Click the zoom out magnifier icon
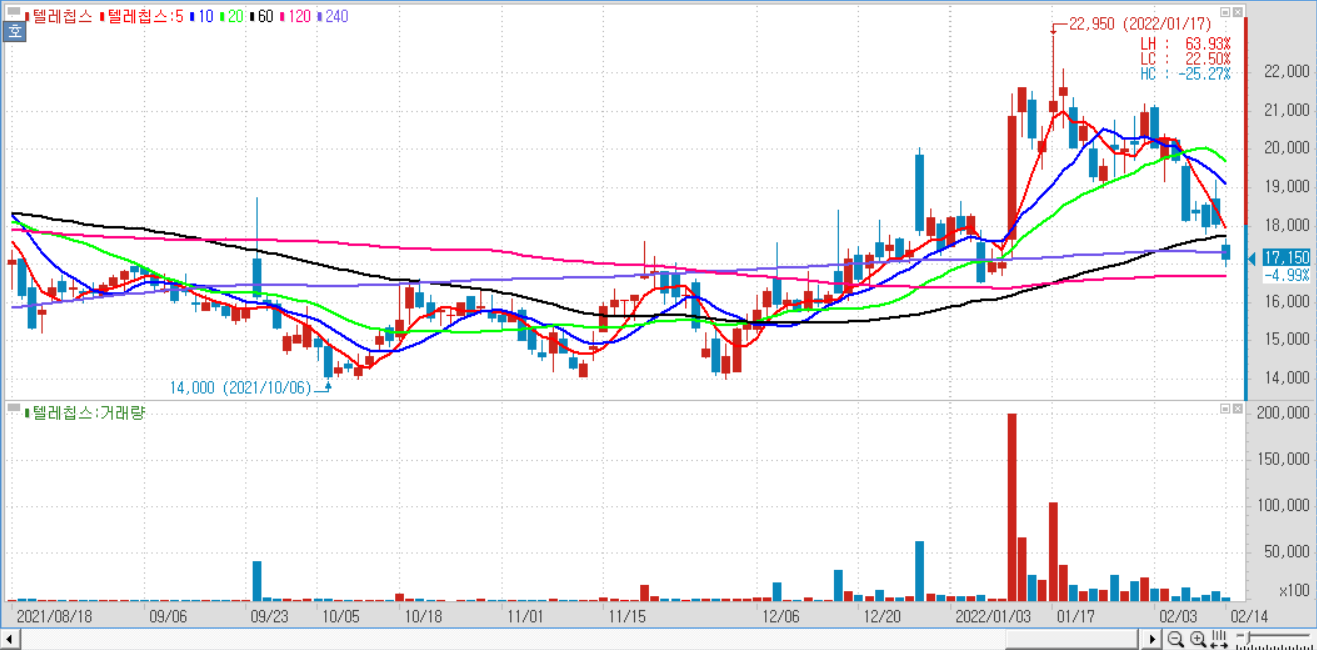Screen dimensions: 1317x650 pyautogui.click(x=1176, y=638)
